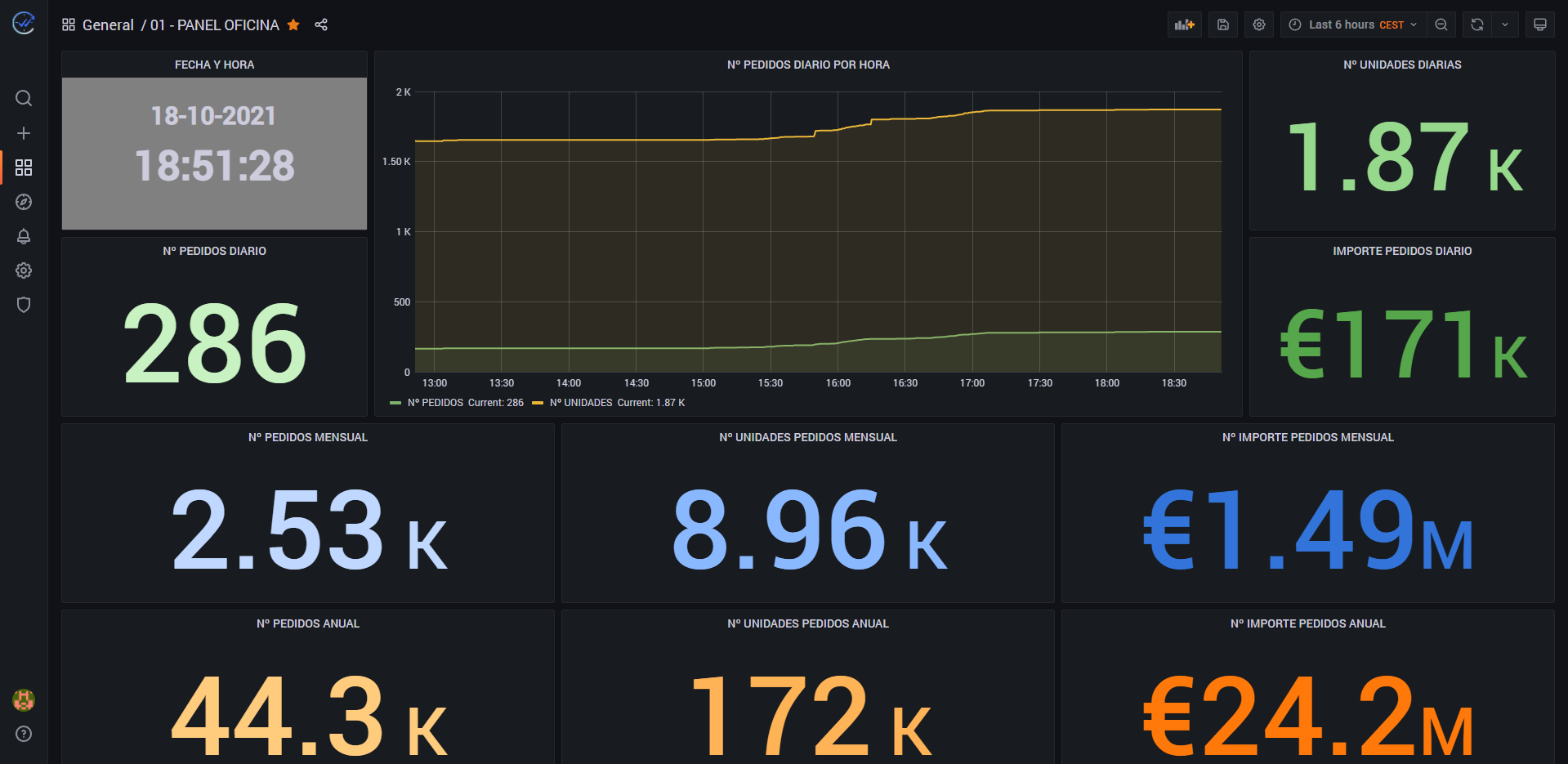1568x764 pixels.
Task: Open Nº IMPORTE PEDIDOS MENSUAL panel menu
Action: pyautogui.click(x=1308, y=437)
